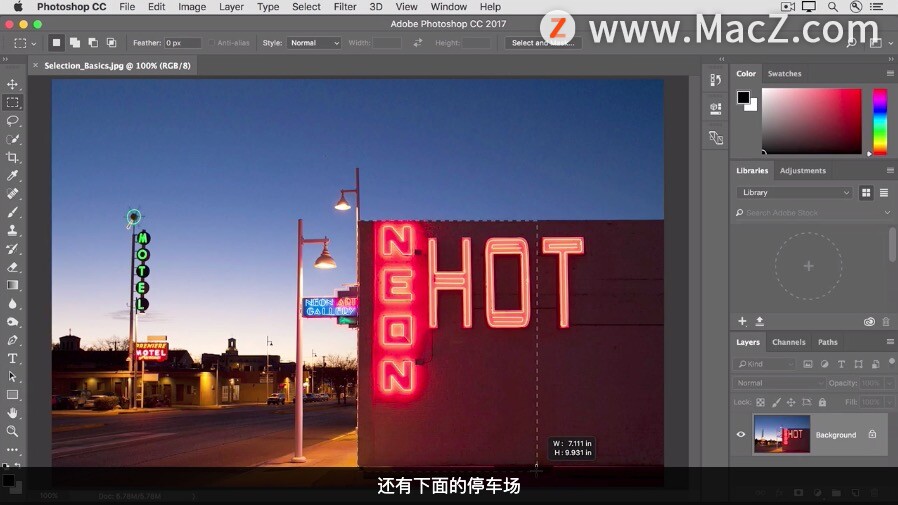Open the Libraries panel options menu

[x=890, y=170]
